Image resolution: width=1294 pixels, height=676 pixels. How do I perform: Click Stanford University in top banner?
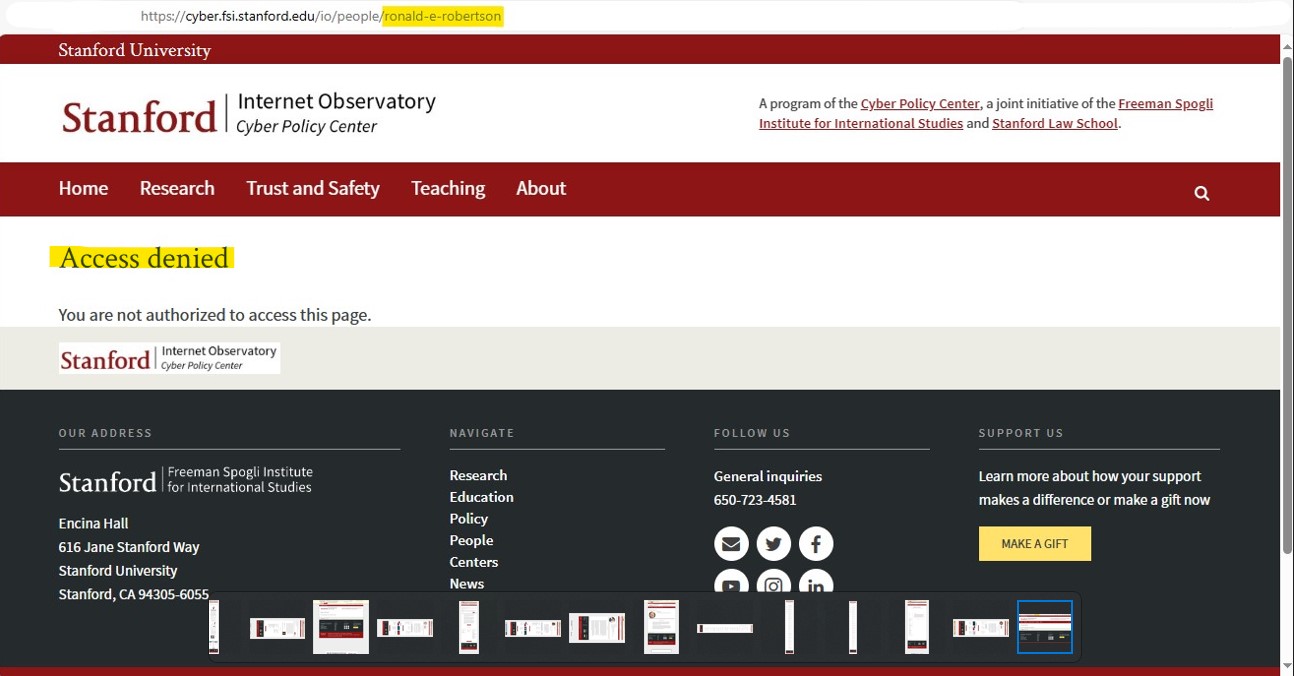pyautogui.click(x=135, y=50)
